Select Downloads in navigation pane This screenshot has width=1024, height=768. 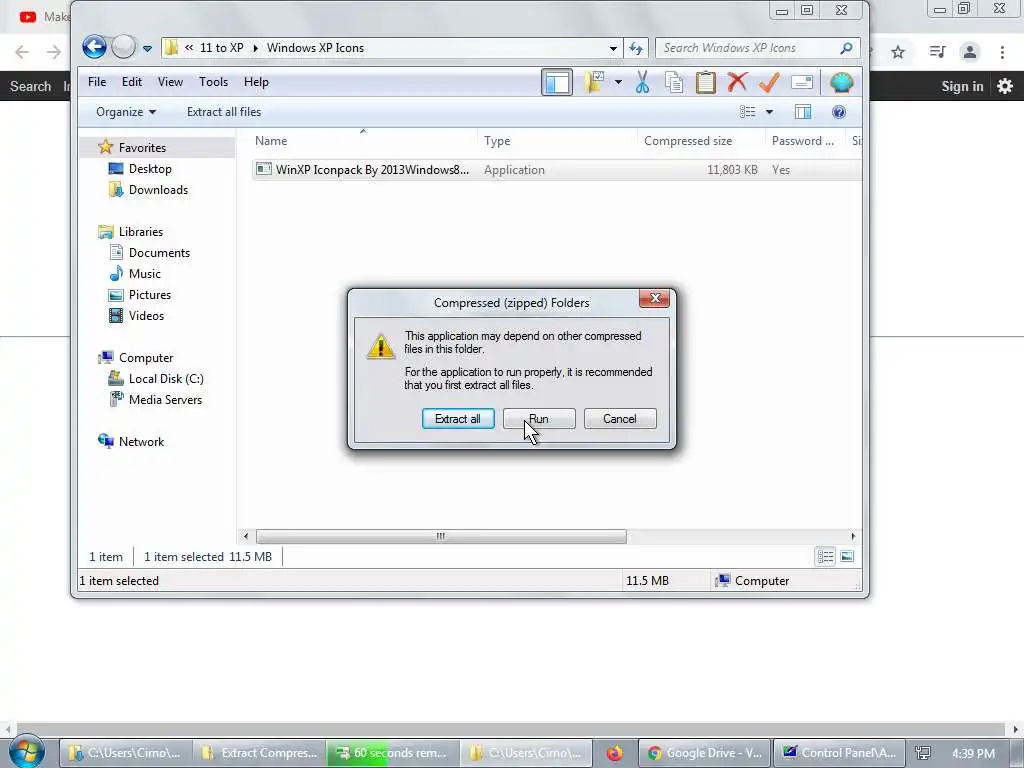coord(158,189)
